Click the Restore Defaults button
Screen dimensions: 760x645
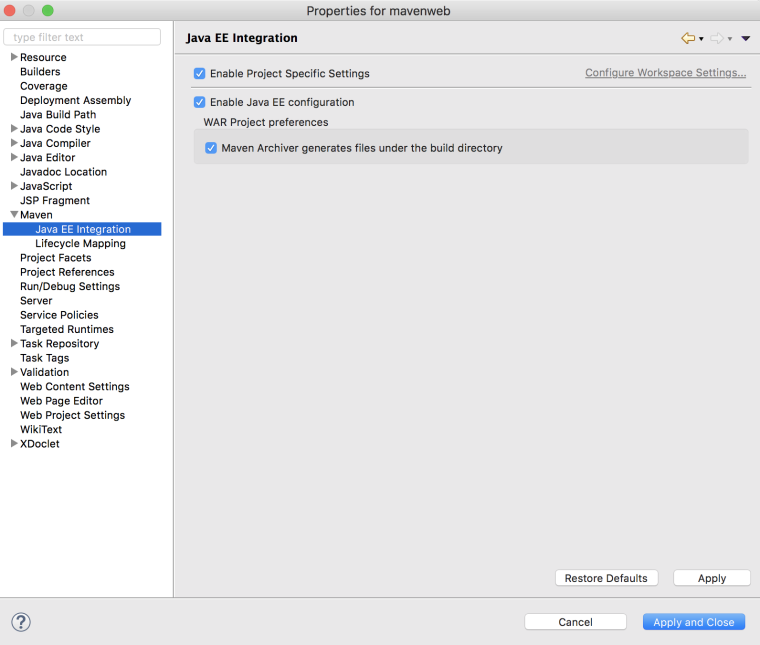click(x=606, y=578)
